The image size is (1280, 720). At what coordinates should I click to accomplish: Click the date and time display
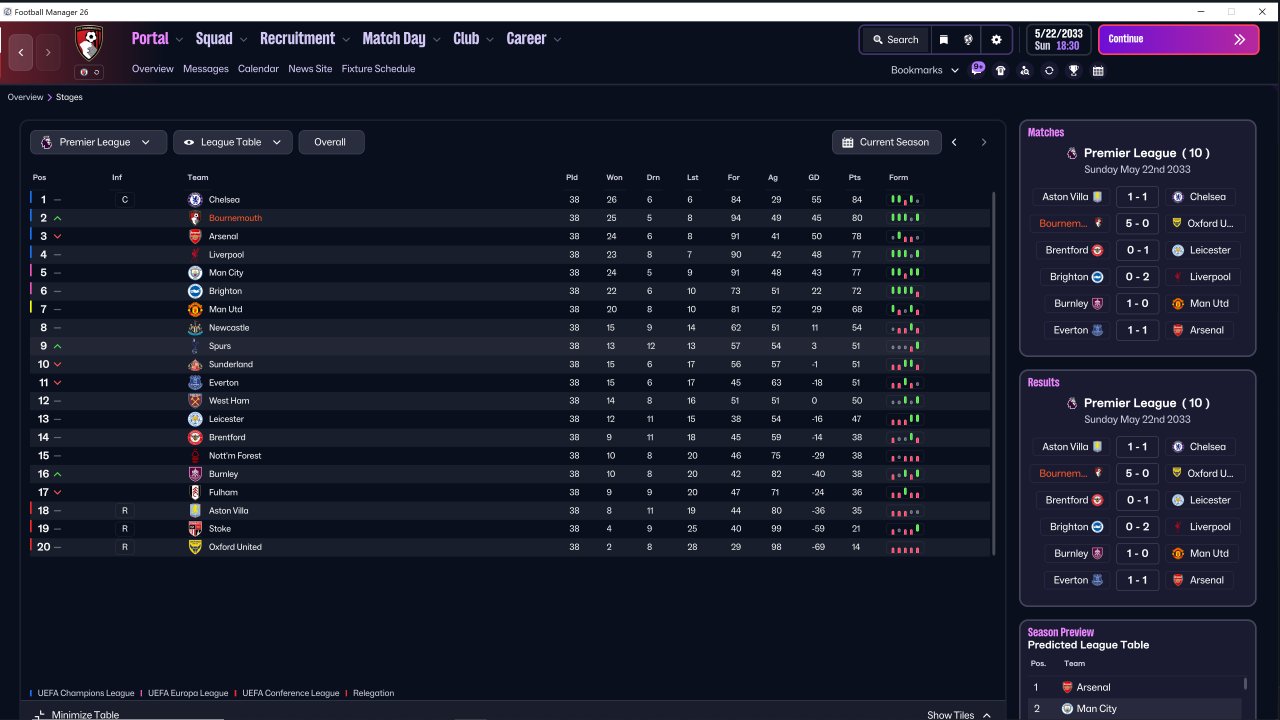(1058, 40)
